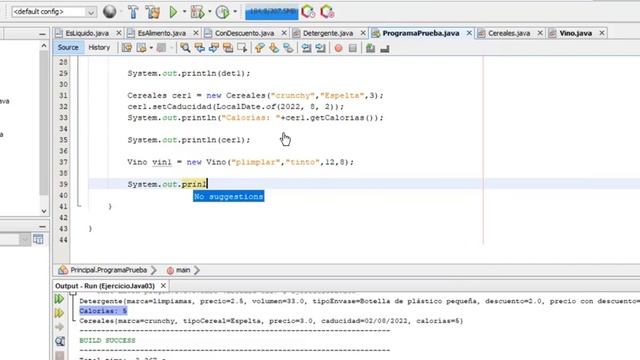Click the Debug project icon
640x360 pixels.
point(198,12)
